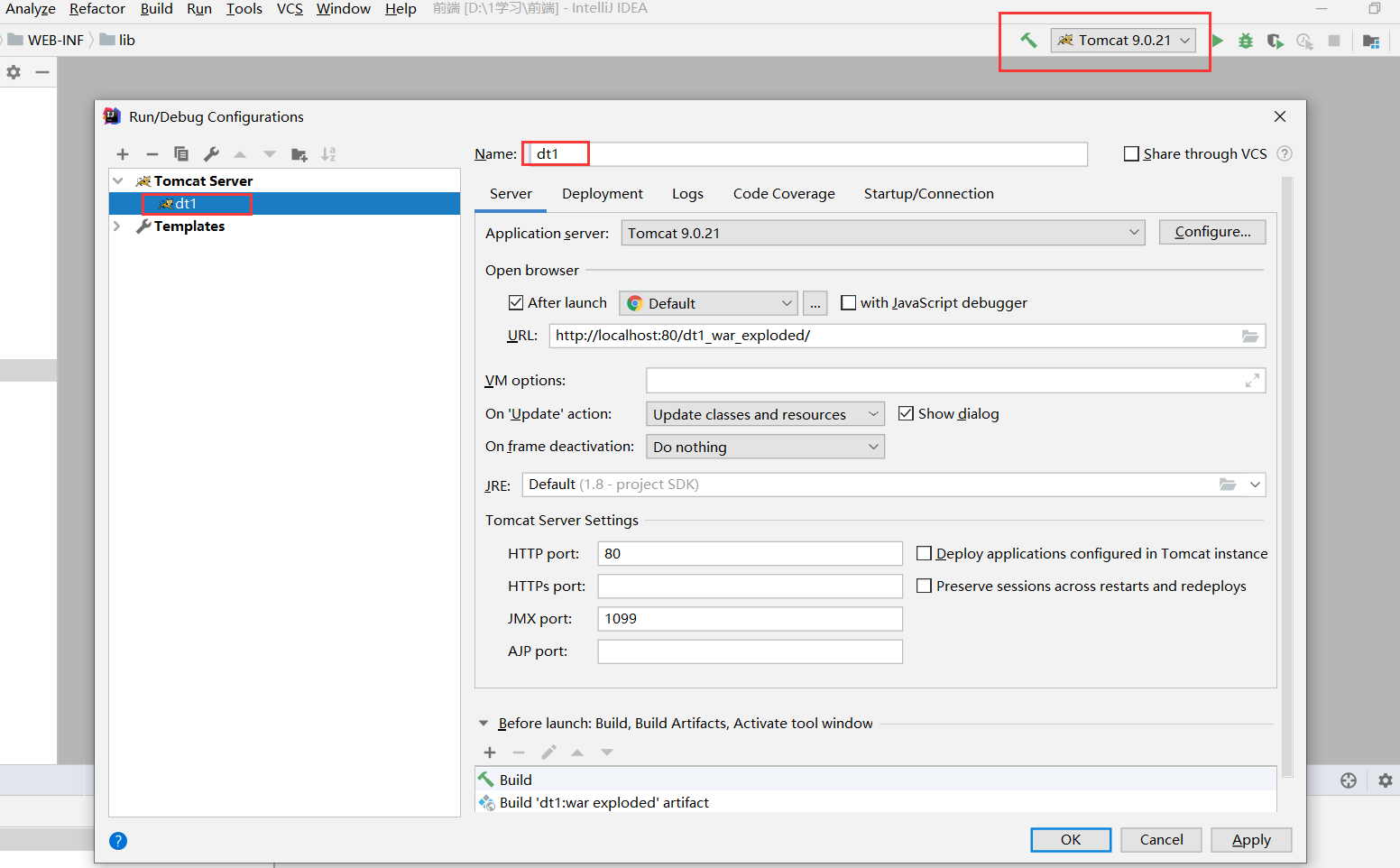The width and height of the screenshot is (1400, 868).
Task: Open Tomcat 9.0.21 run configuration dropdown in toolbar
Action: tap(1123, 41)
